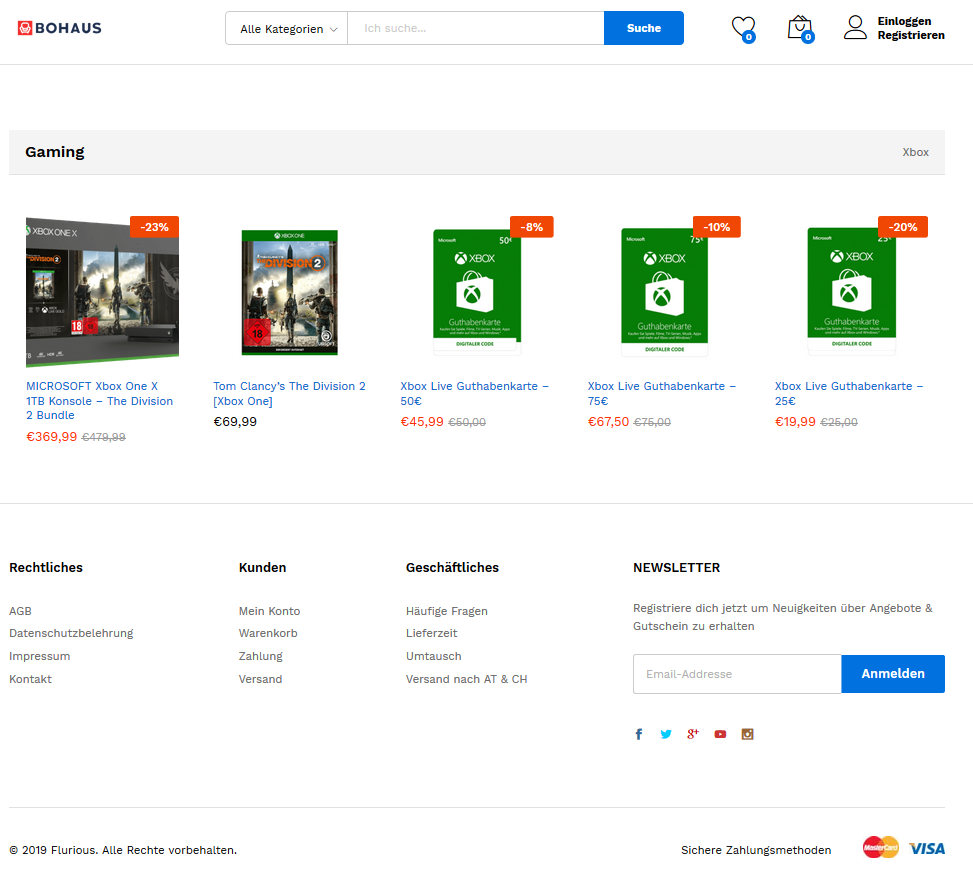Click the Geschäftliches footer heading
973x874 pixels.
pyautogui.click(x=452, y=567)
